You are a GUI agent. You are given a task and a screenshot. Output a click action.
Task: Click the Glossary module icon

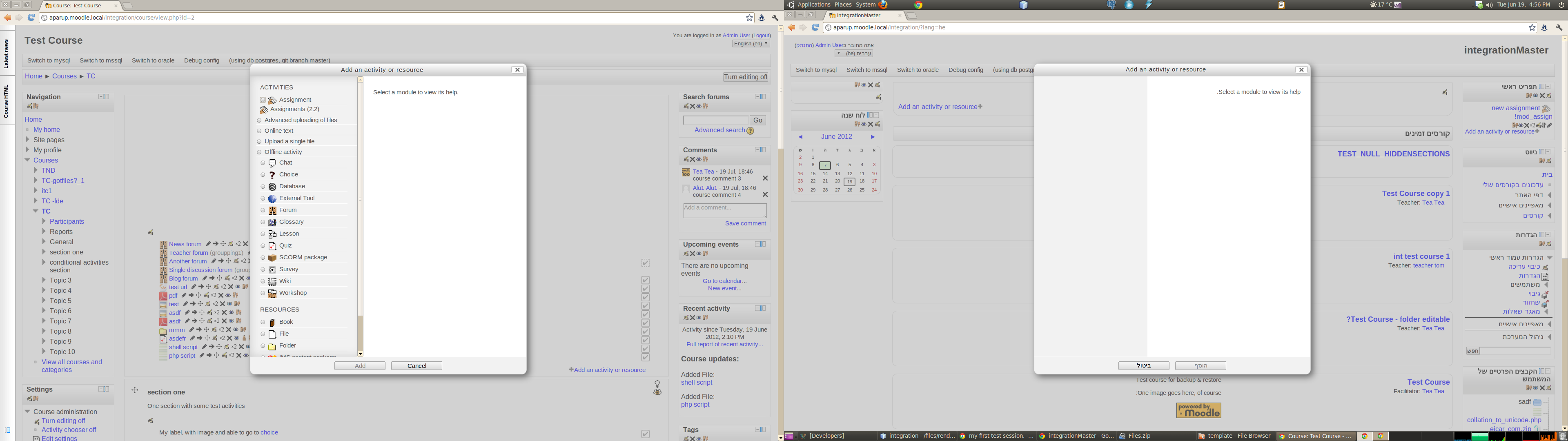point(272,222)
